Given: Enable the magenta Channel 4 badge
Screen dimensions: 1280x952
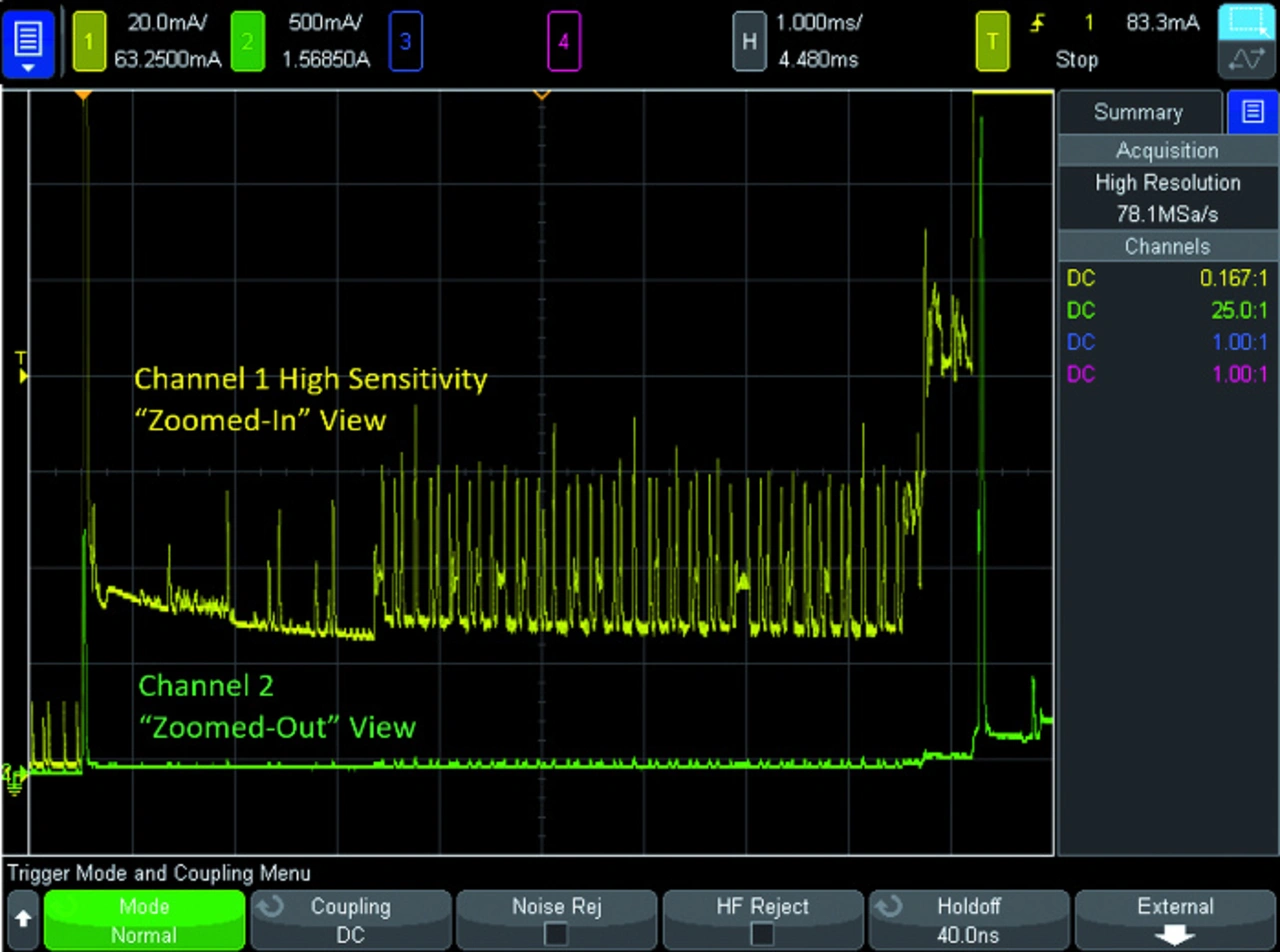Looking at the screenshot, I should click(x=564, y=42).
